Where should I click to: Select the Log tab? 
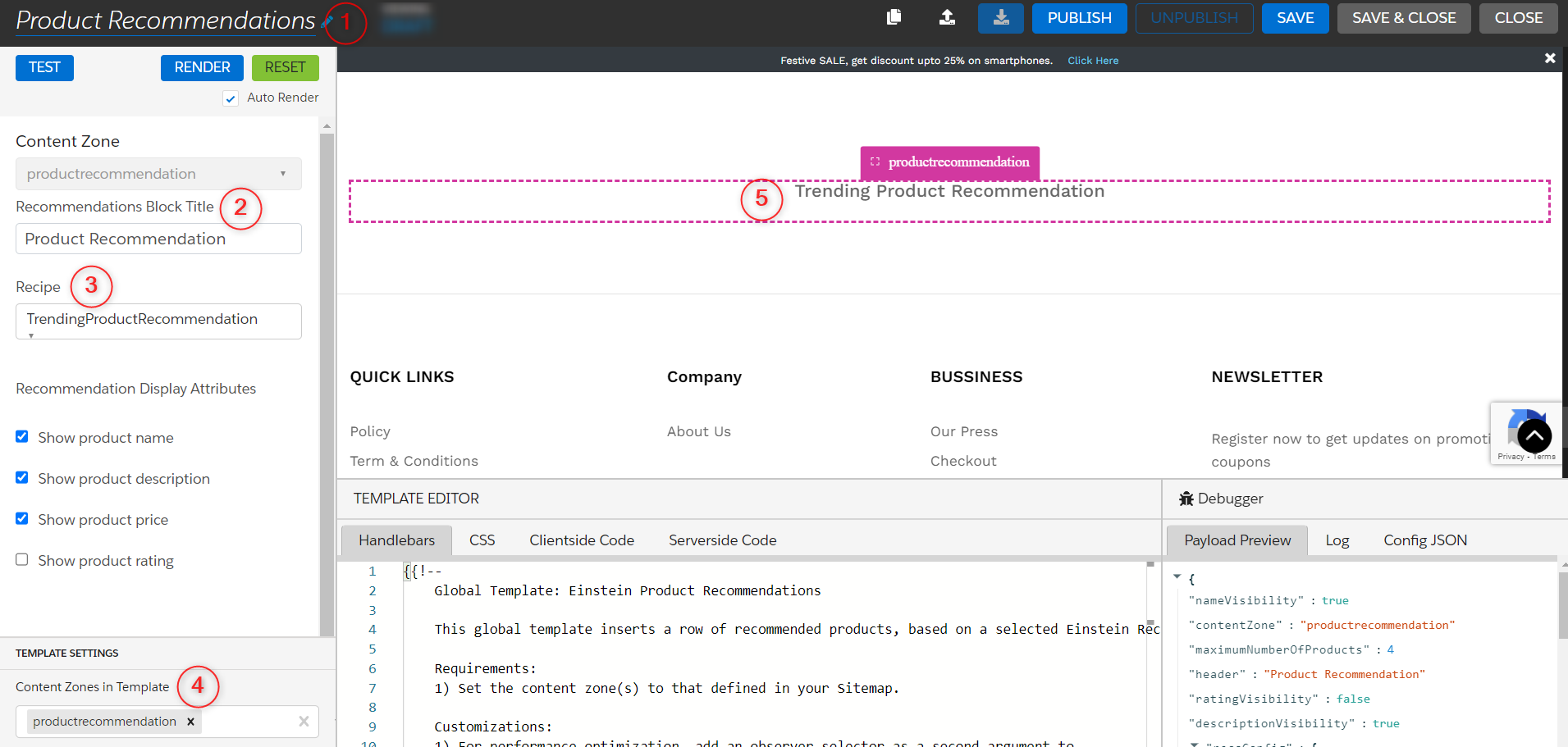pos(1337,540)
